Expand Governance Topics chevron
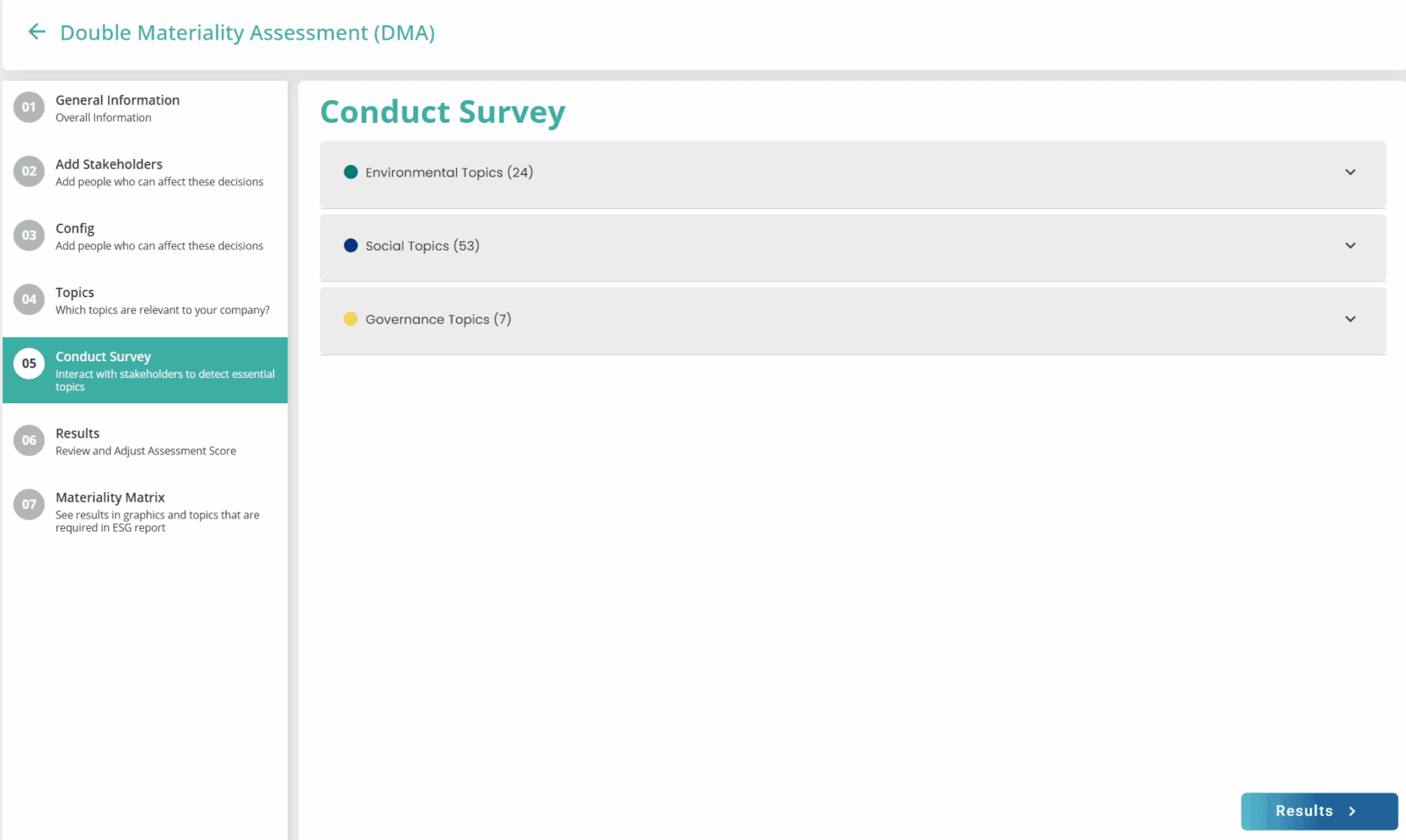 1351,319
